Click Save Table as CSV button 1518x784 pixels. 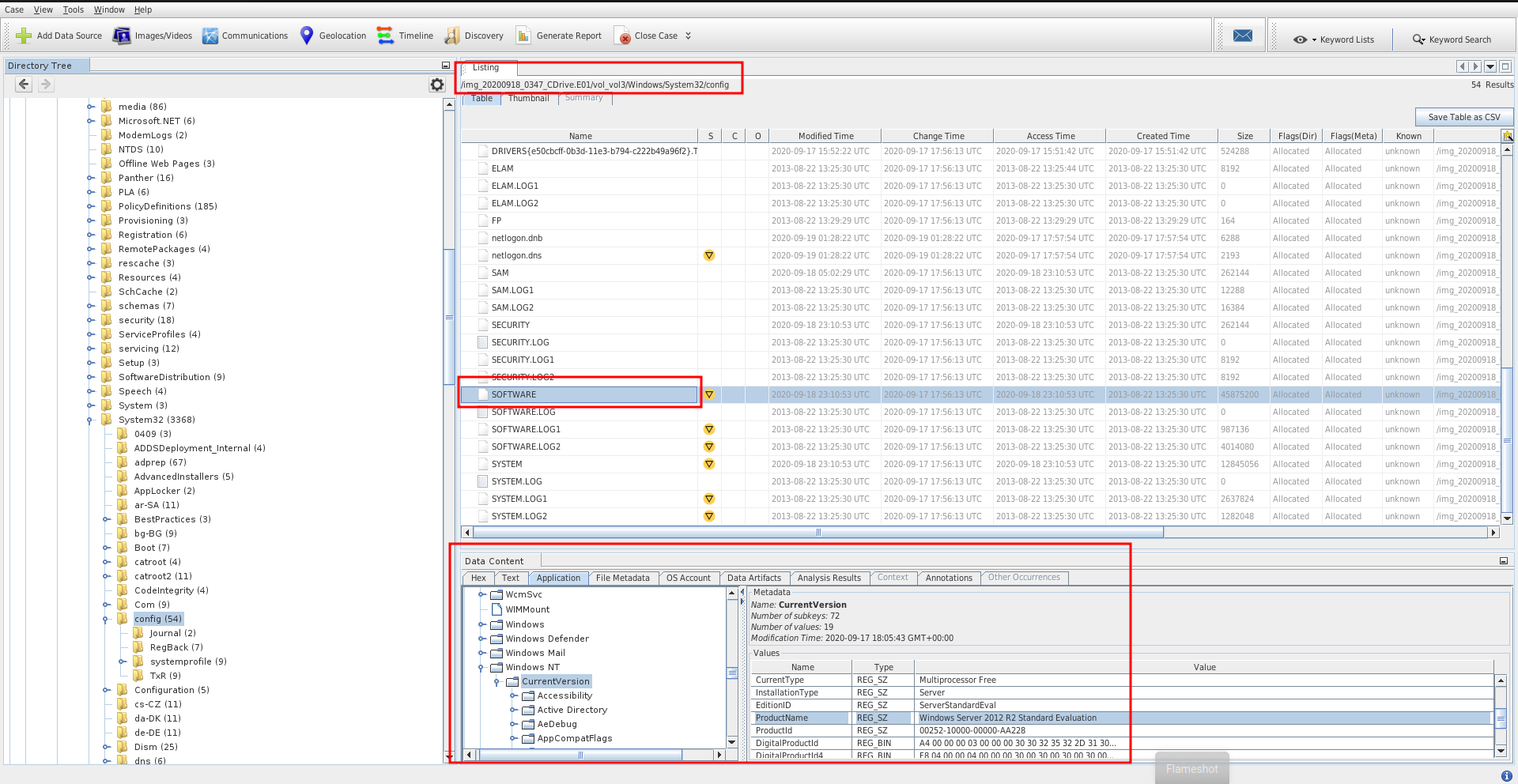click(1463, 117)
